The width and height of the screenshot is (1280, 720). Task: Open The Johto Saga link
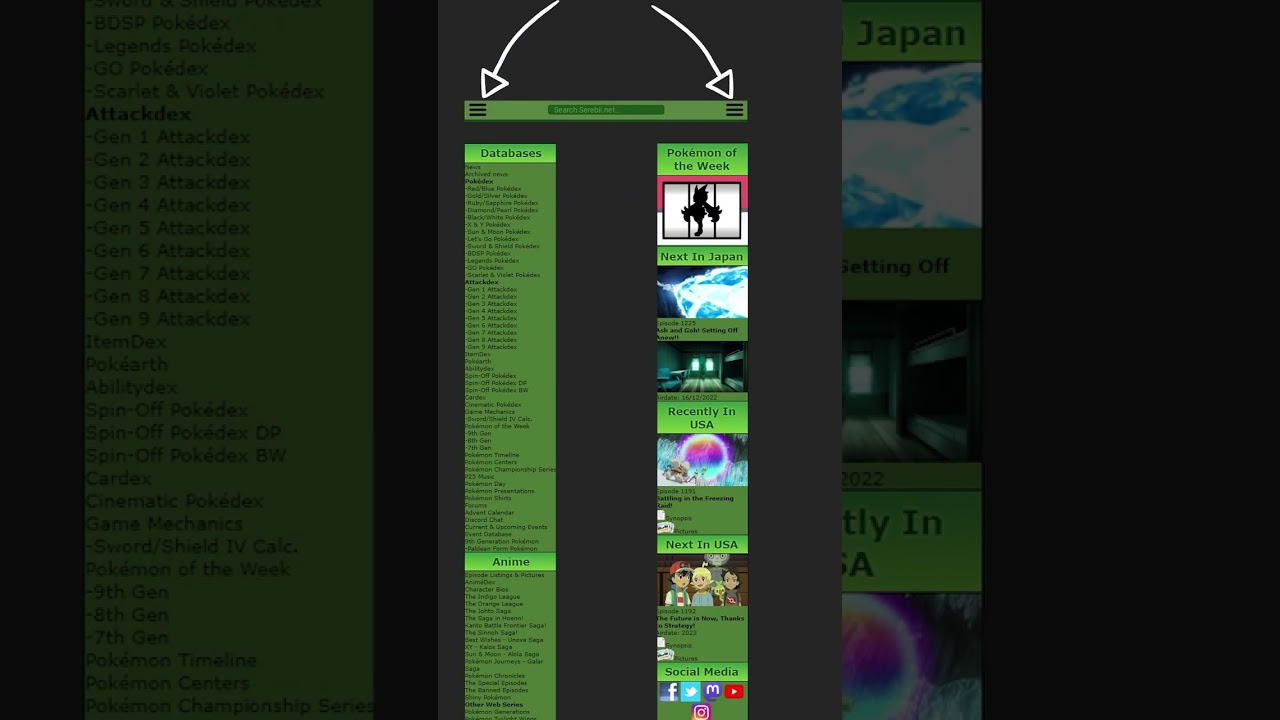click(488, 611)
